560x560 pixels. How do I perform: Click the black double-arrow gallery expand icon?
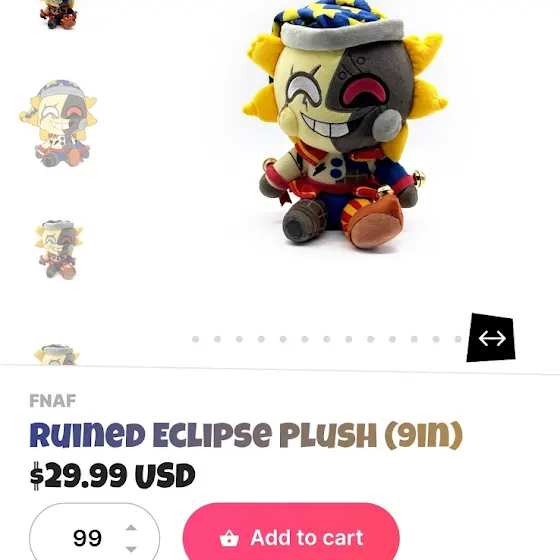tap(491, 338)
